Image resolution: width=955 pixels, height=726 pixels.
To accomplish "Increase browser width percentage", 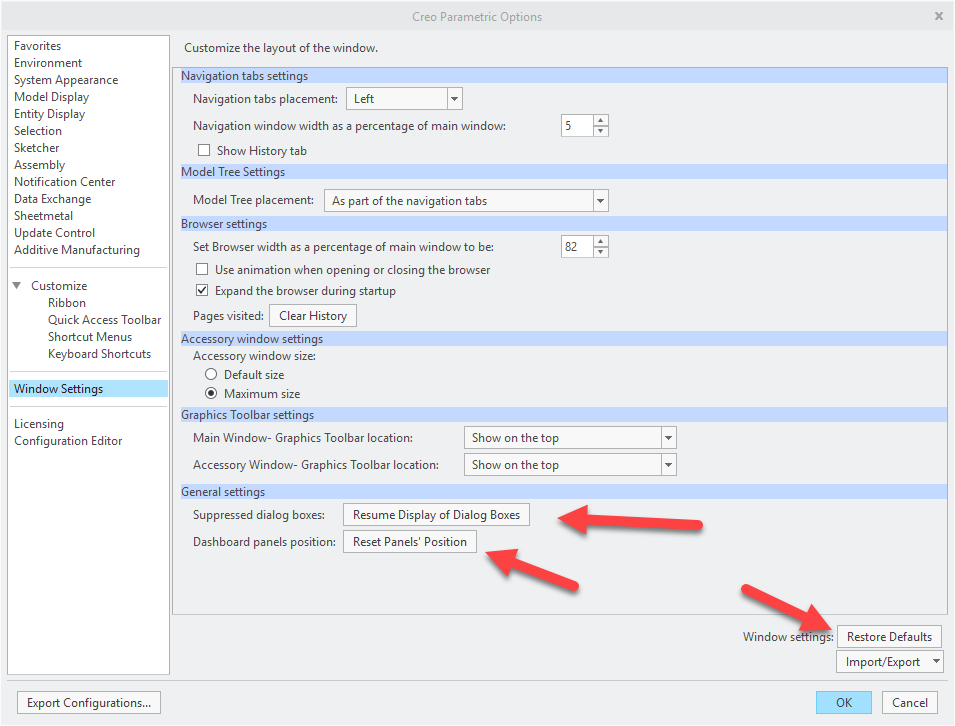I will click(601, 241).
